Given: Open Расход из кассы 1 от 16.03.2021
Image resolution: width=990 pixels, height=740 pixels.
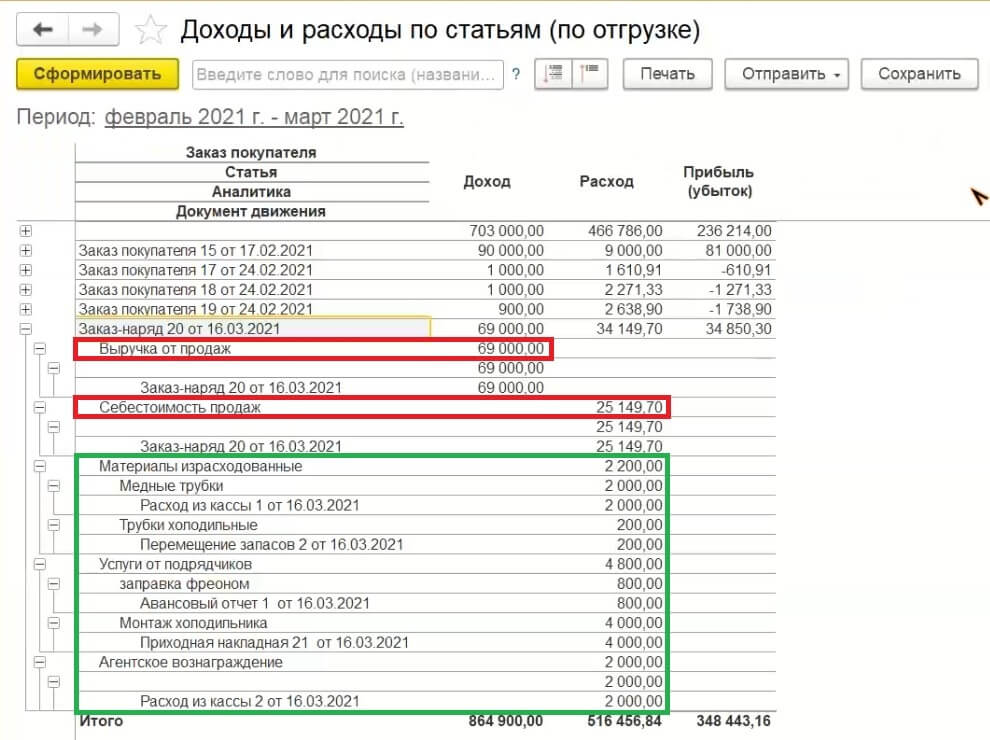Looking at the screenshot, I should click(x=249, y=505).
